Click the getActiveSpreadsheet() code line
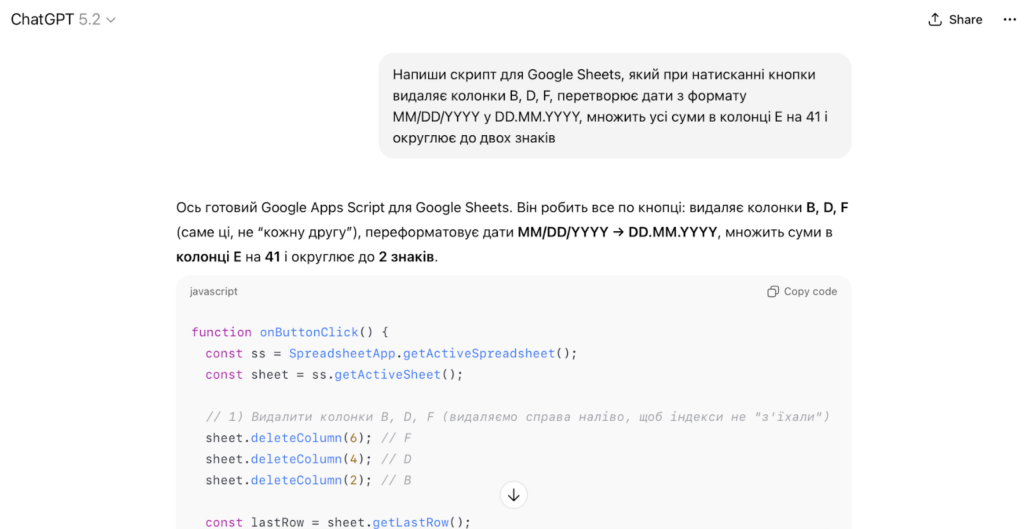The image size is (1024, 529). click(391, 353)
